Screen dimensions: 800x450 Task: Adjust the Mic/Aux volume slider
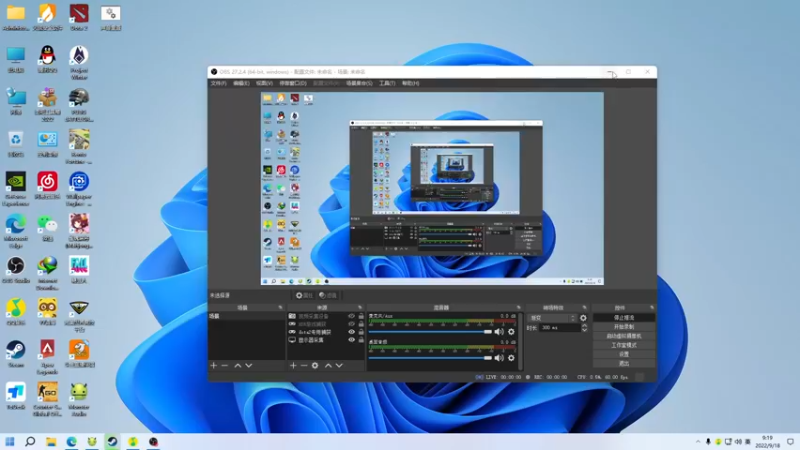click(x=430, y=332)
